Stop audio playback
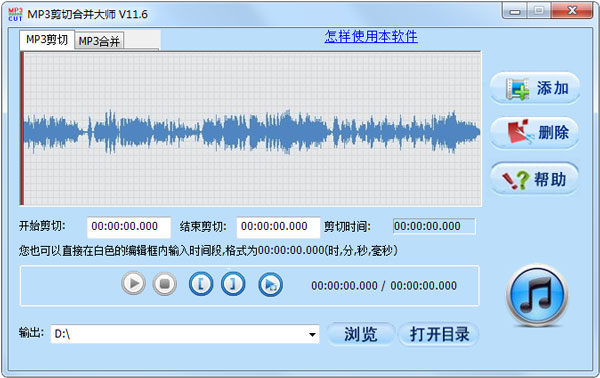Viewport: 600px width, 378px height. click(x=165, y=284)
